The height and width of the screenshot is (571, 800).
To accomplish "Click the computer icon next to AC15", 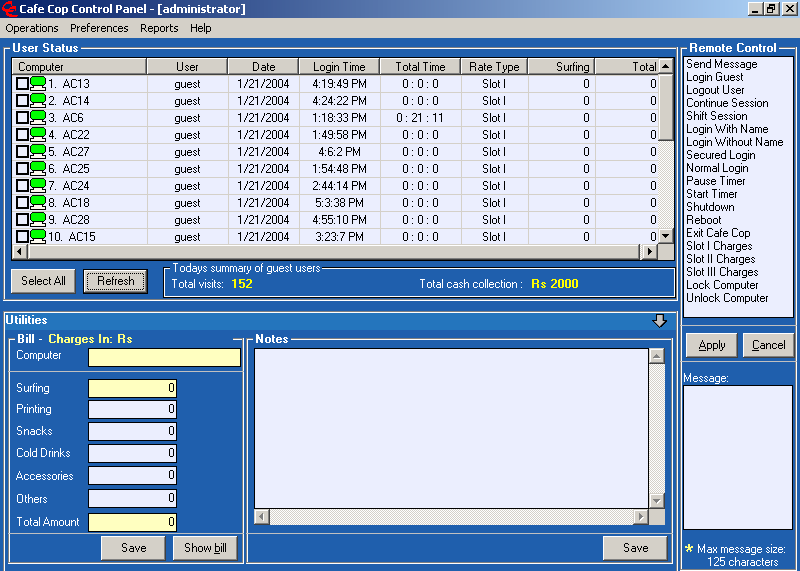I will (38, 236).
